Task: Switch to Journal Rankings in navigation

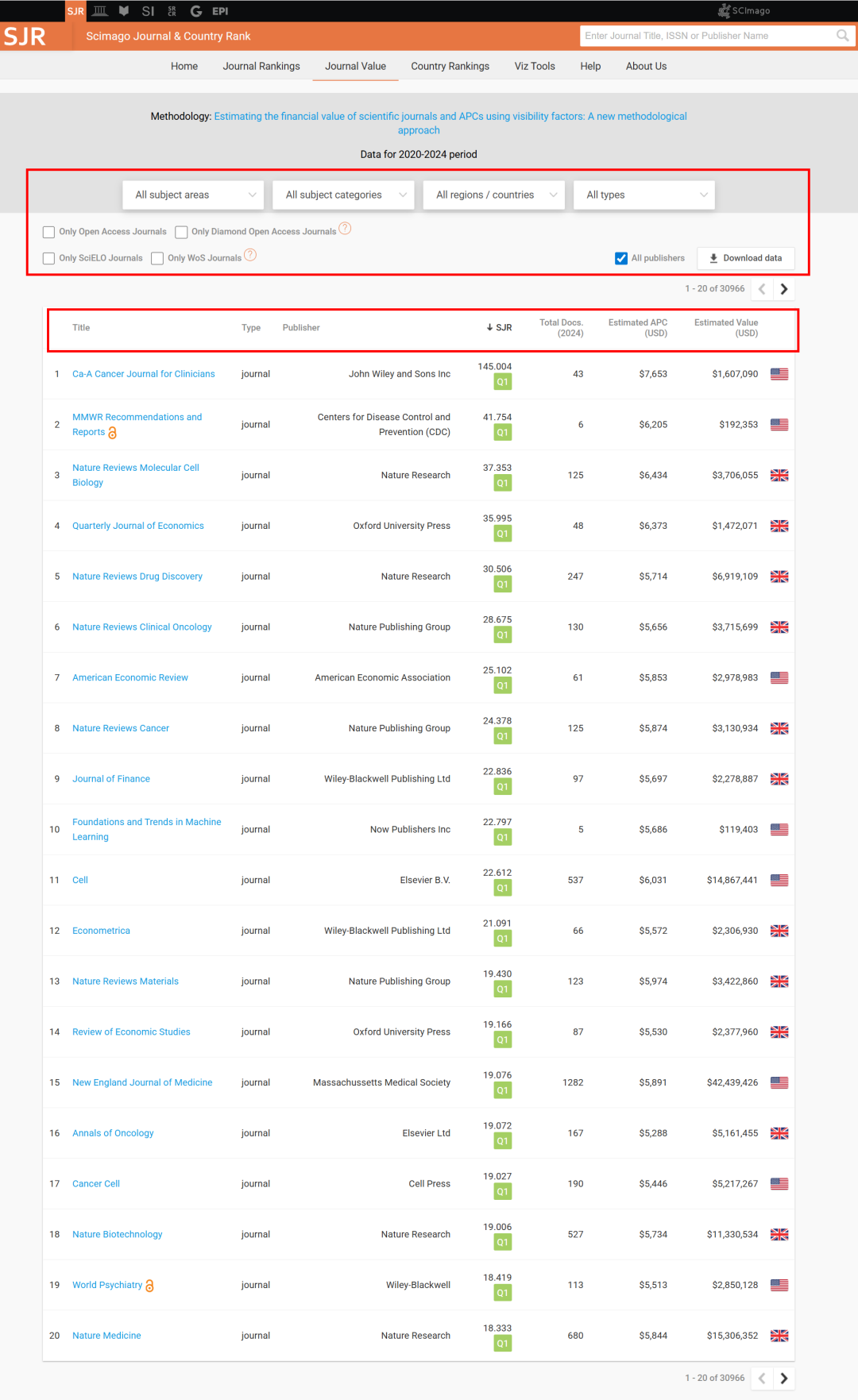Action: (261, 66)
